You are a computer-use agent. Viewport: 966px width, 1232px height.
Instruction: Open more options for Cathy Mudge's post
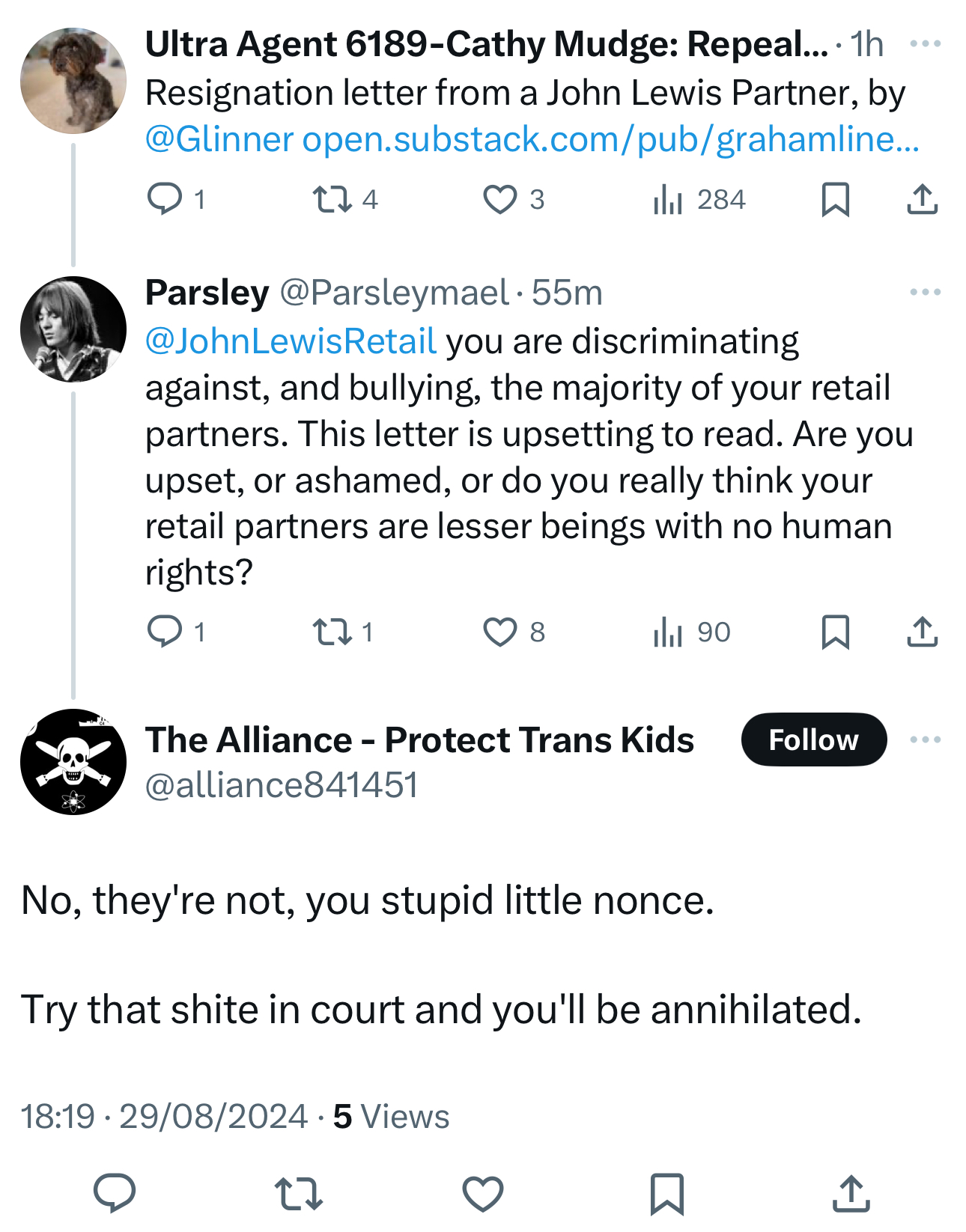pos(925,44)
